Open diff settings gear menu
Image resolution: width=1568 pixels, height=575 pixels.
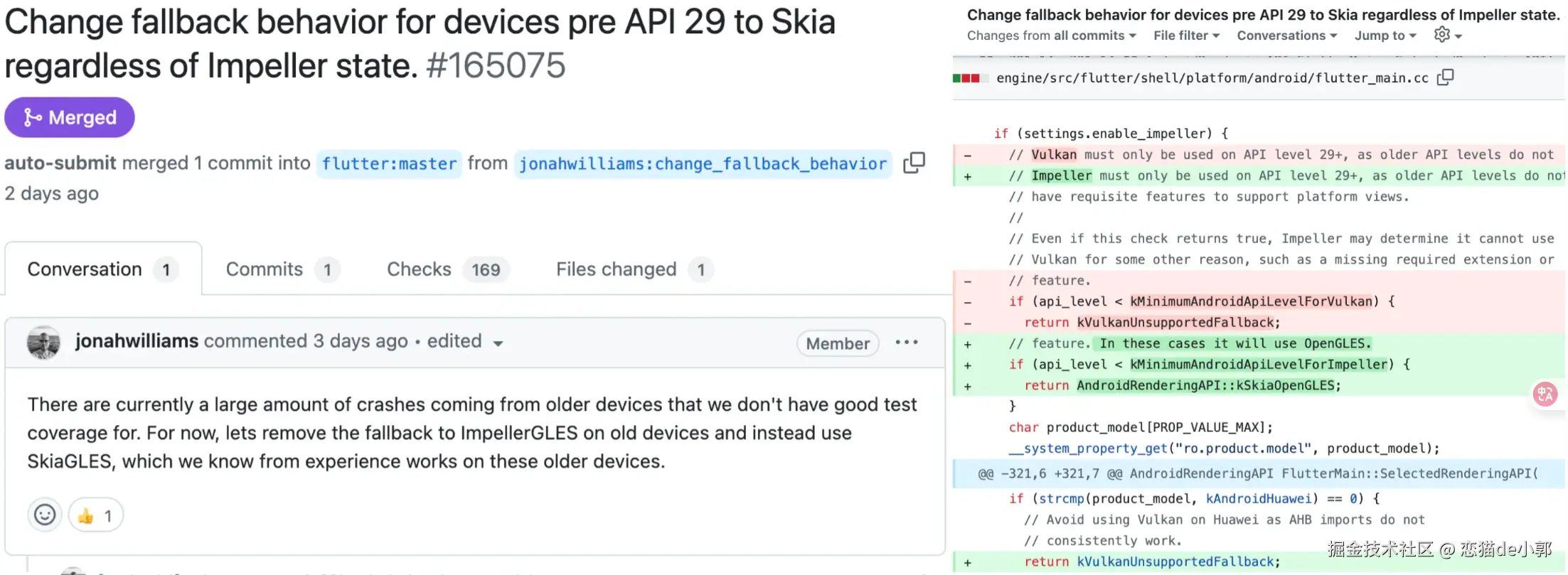click(x=1447, y=35)
